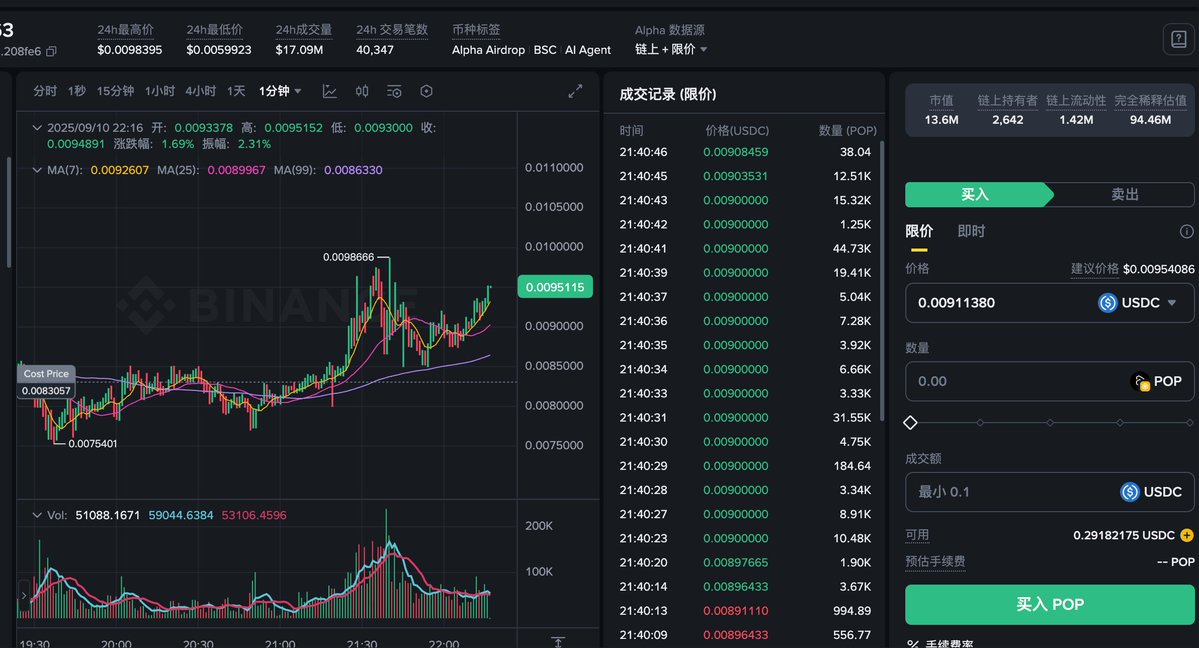The height and width of the screenshot is (648, 1199).
Task: Expand the left panel arrow on volume chart
Action: [24, 594]
